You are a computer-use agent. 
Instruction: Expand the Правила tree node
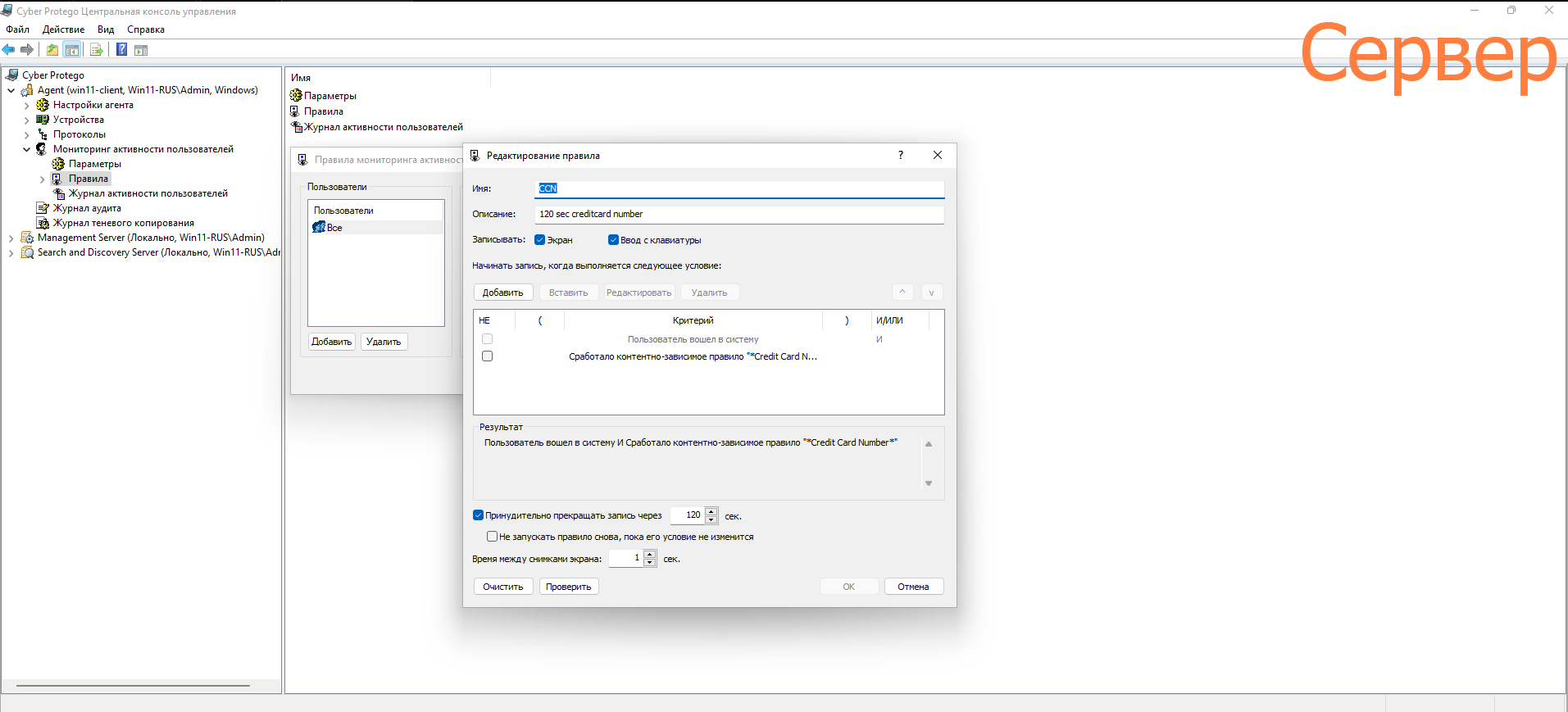click(x=43, y=179)
